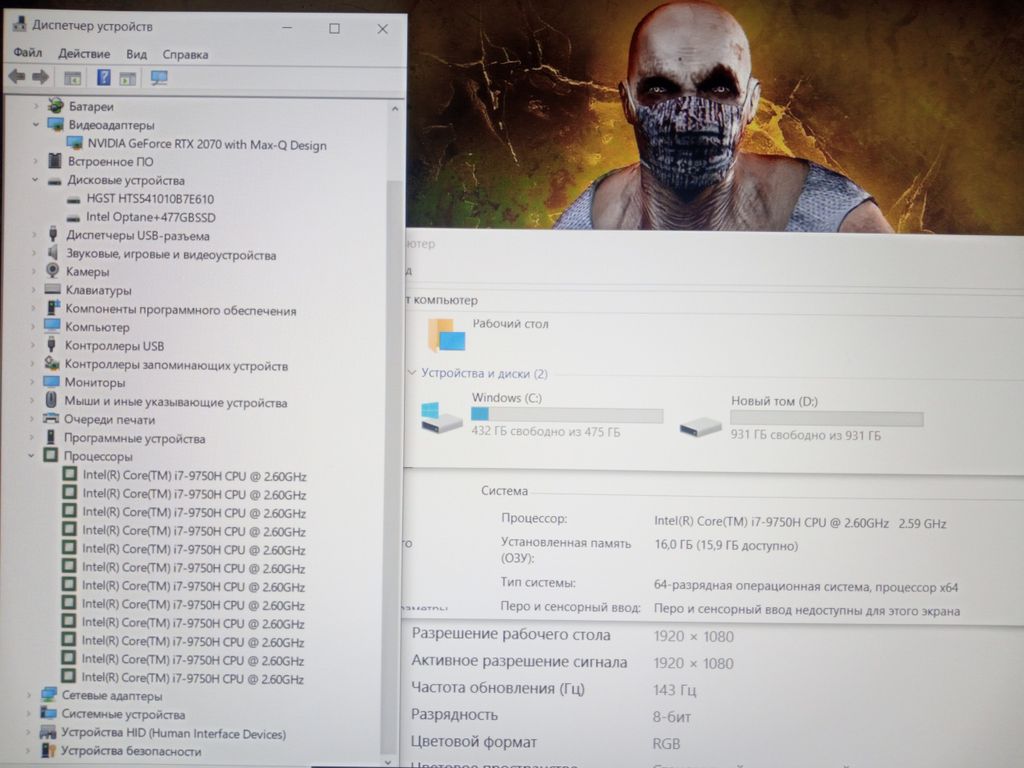Select the Программные устройства category icon
The width and height of the screenshot is (1024, 768).
tap(51, 438)
